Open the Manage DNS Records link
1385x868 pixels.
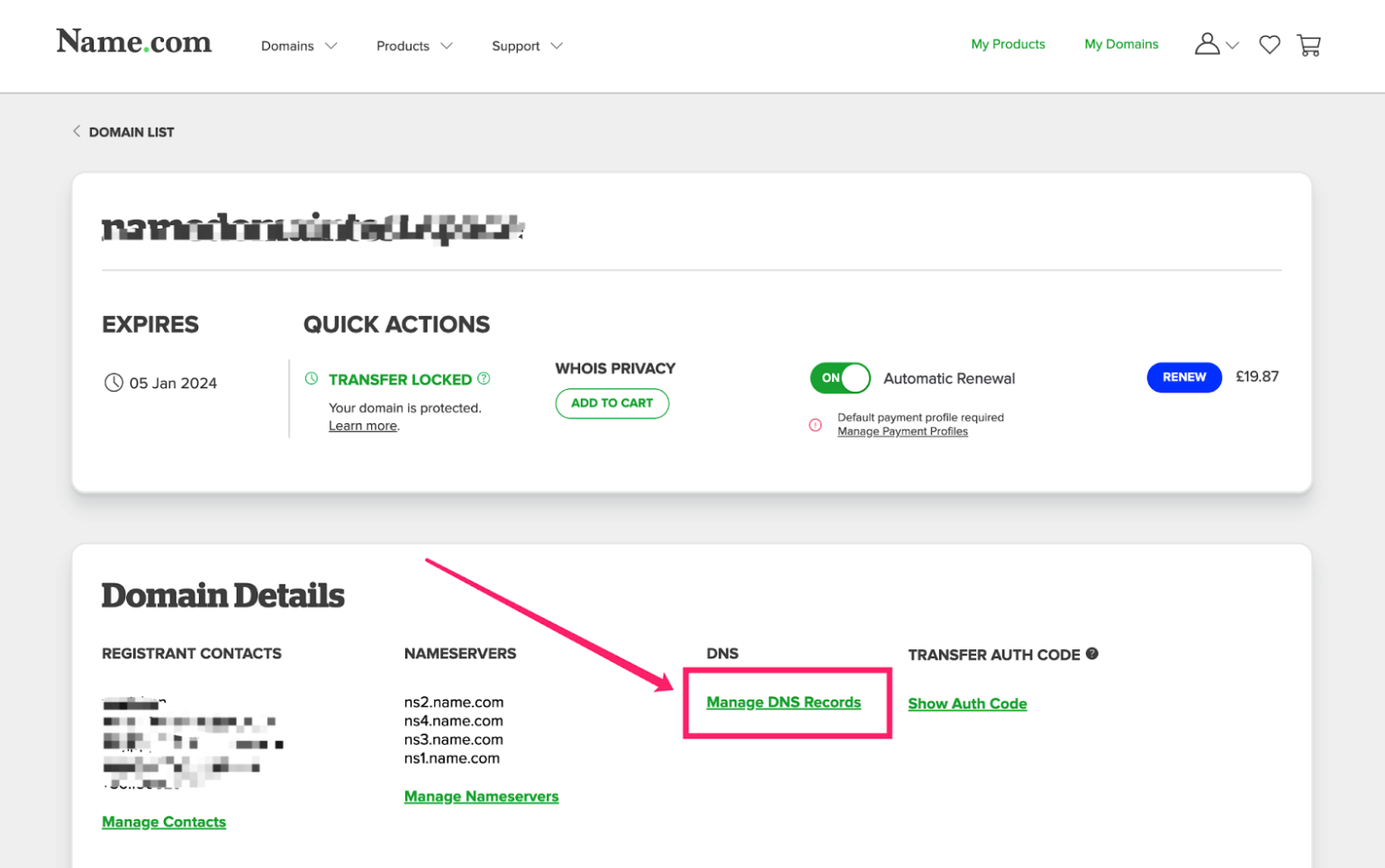pyautogui.click(x=783, y=702)
